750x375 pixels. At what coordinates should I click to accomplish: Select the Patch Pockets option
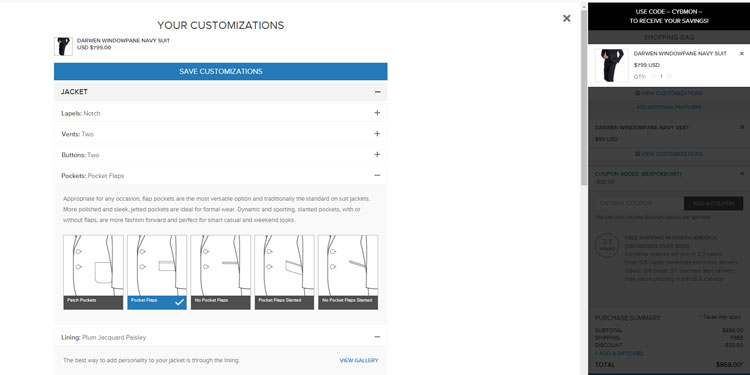93,272
